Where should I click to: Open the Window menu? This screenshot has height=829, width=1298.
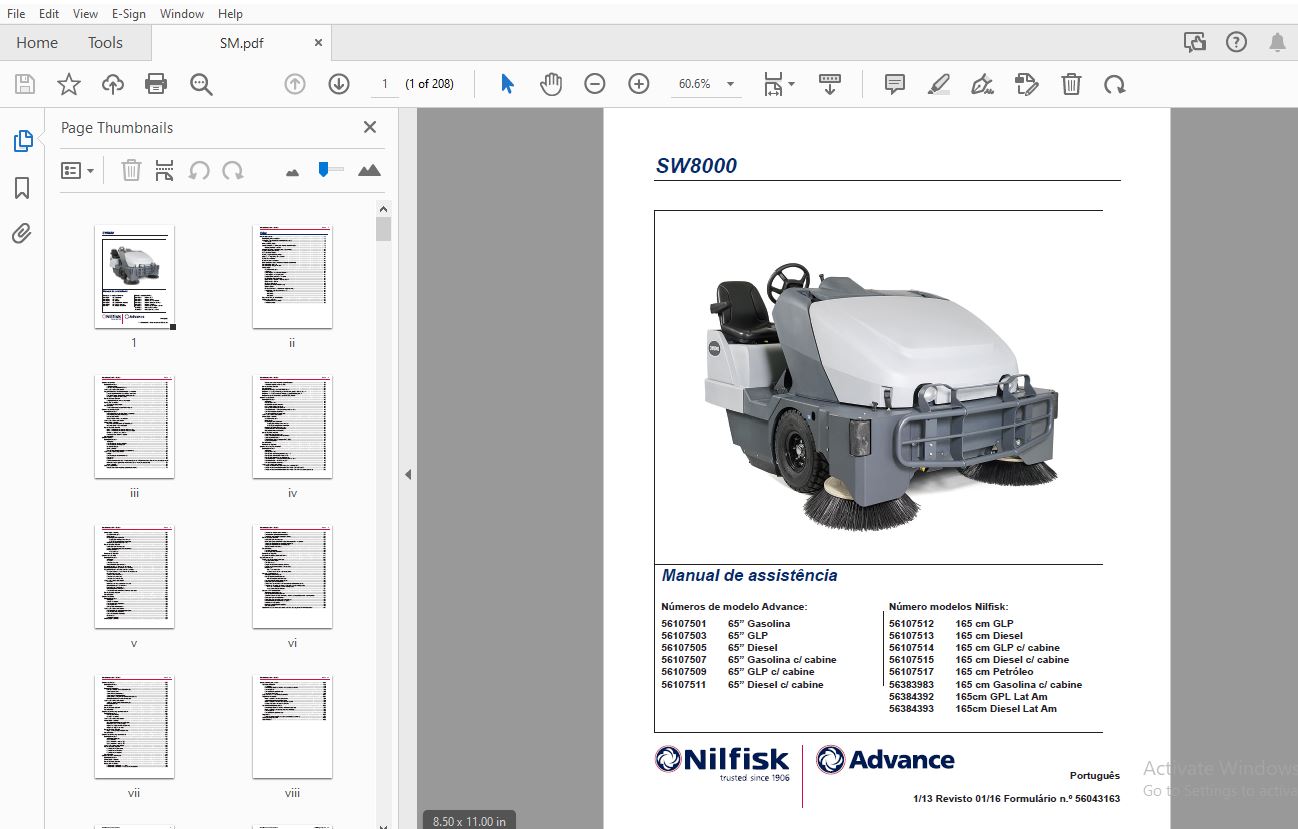tap(182, 14)
